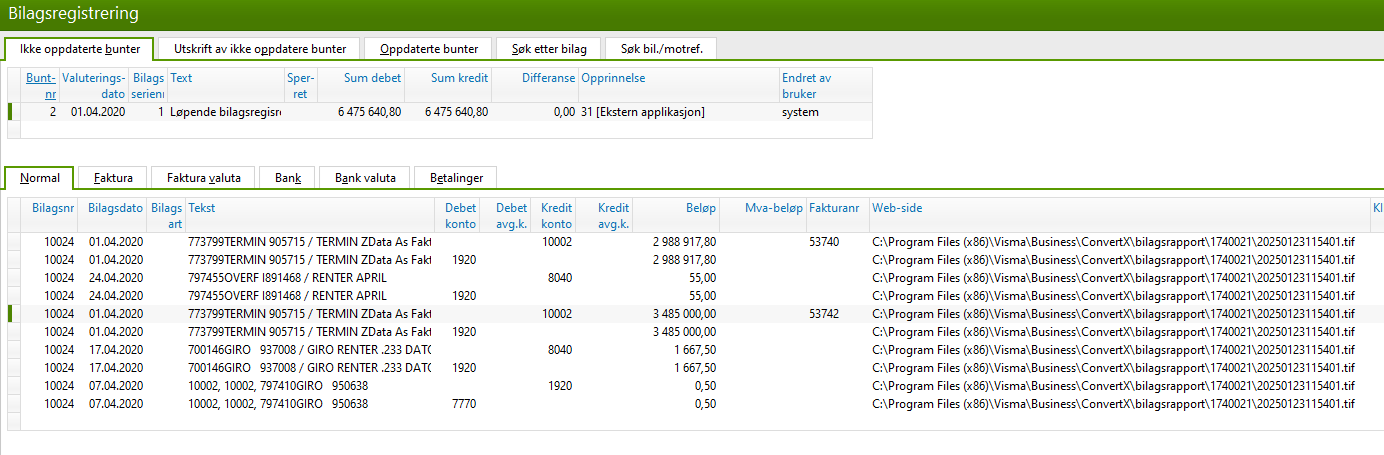Open the Utskrift av ikke oppdatere bunter tab
The height and width of the screenshot is (455, 1384).
click(259, 48)
